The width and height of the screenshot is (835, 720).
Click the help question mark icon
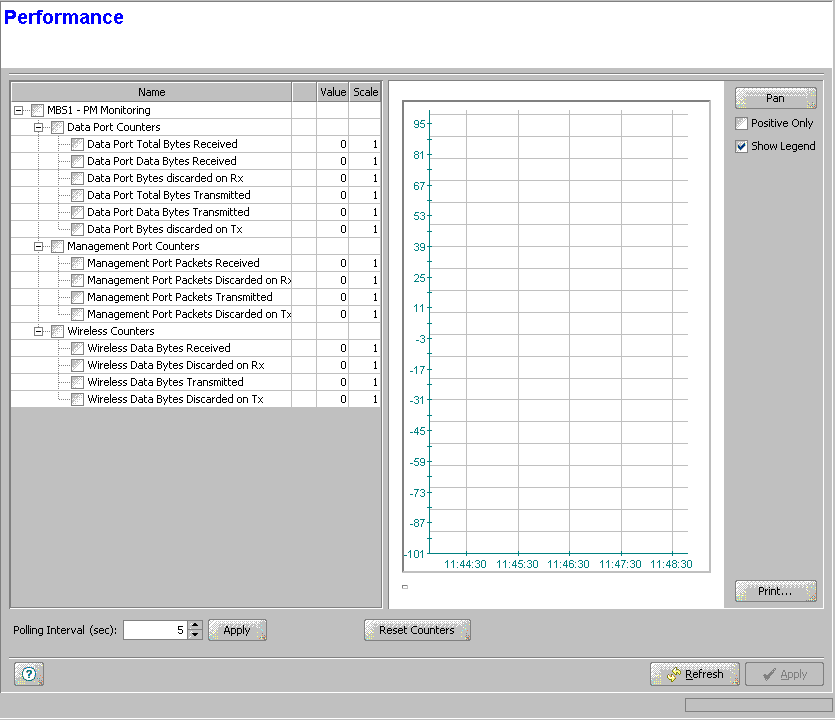(29, 674)
